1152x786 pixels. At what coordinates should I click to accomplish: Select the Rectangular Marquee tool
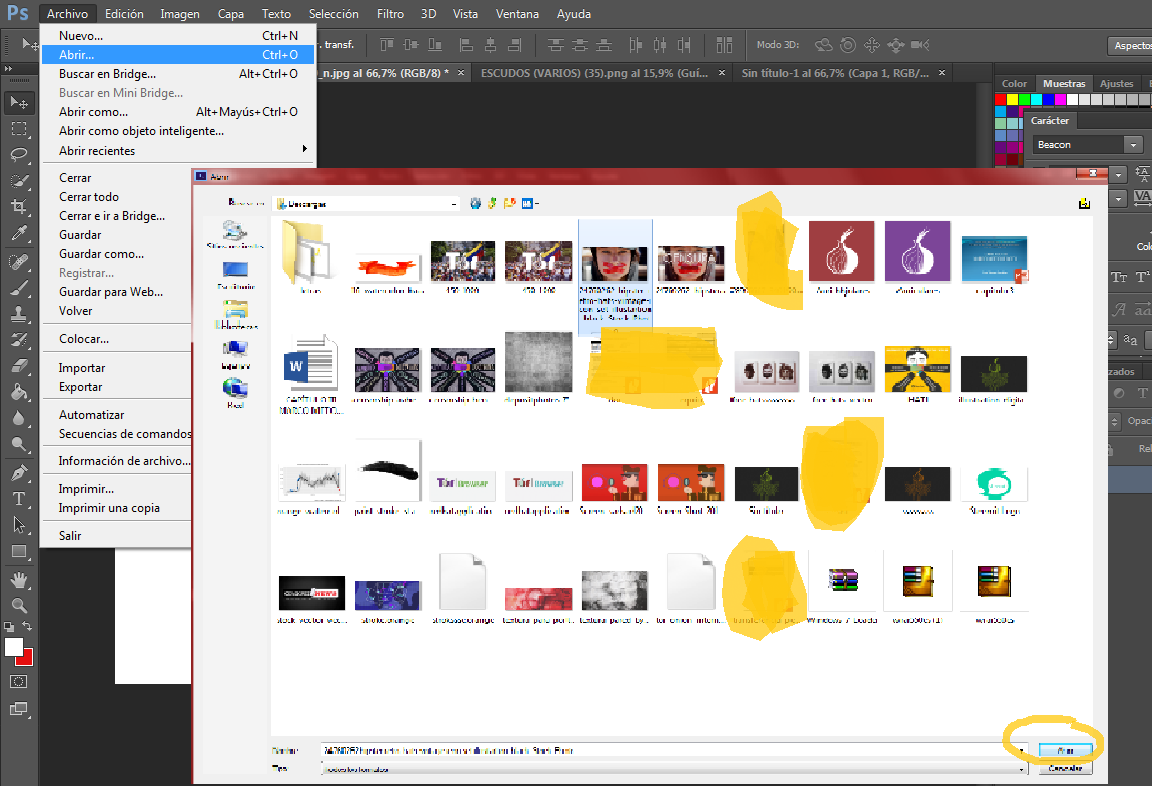(x=19, y=129)
